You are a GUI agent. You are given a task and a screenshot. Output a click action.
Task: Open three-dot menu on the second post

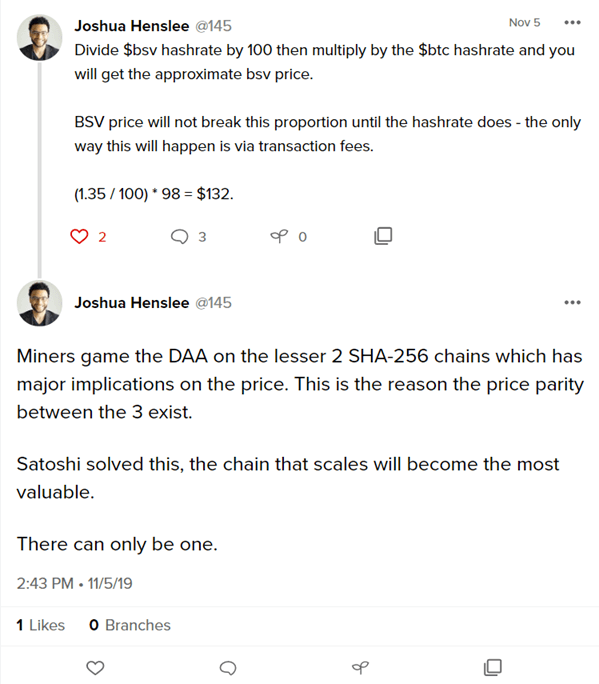tap(572, 302)
